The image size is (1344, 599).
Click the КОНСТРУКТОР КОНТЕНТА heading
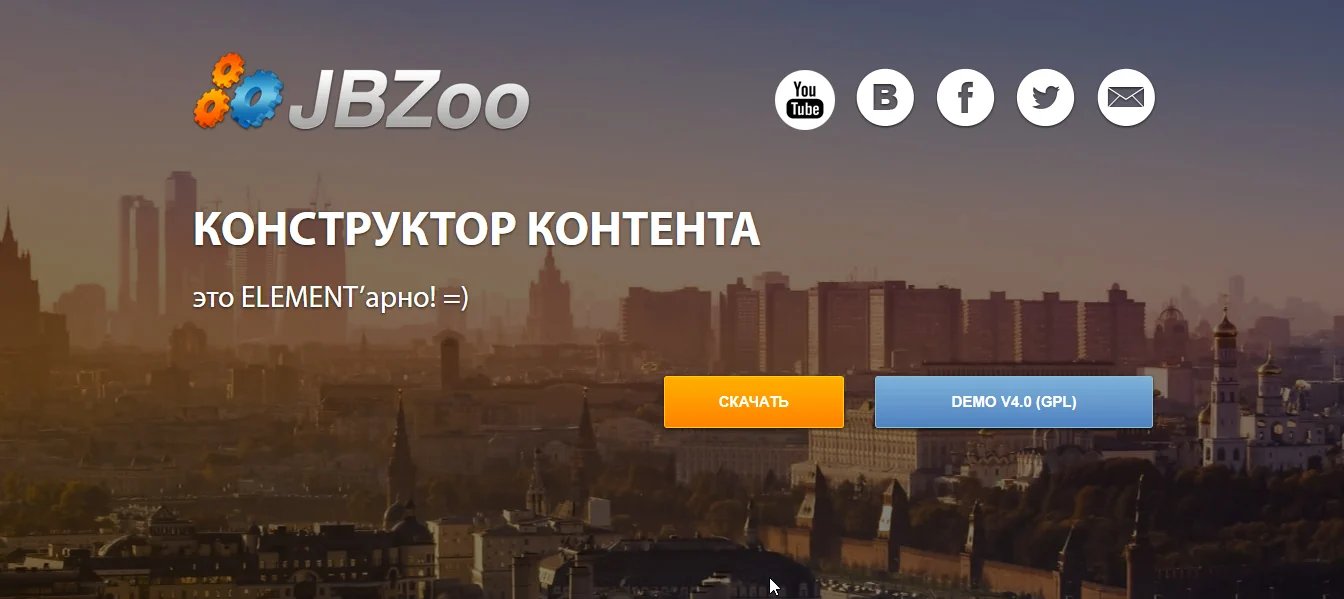(476, 230)
